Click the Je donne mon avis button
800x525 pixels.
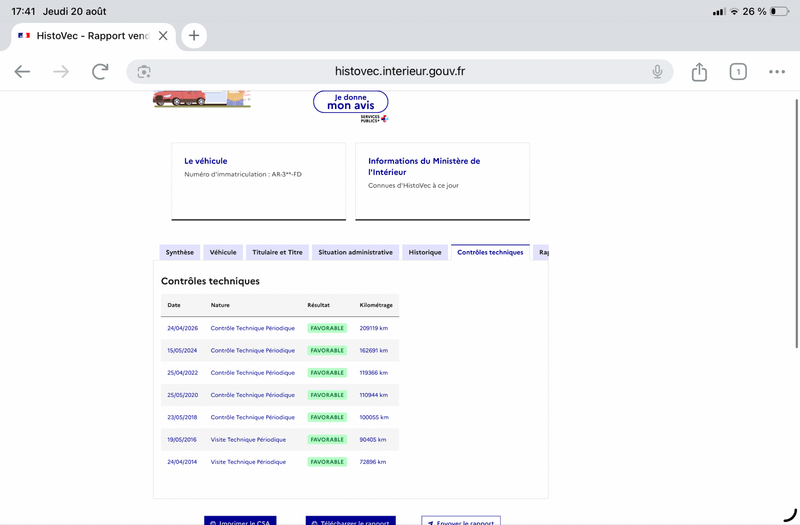351,102
